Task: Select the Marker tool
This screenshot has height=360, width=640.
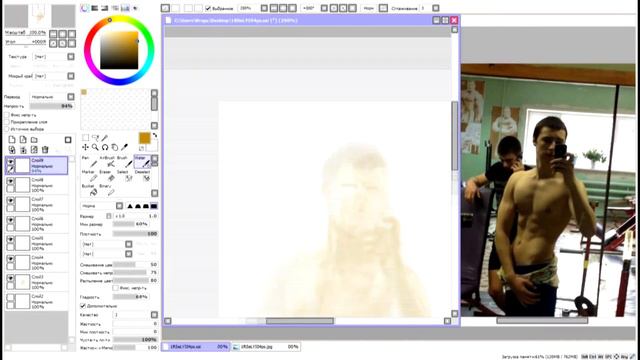Action: (90, 176)
